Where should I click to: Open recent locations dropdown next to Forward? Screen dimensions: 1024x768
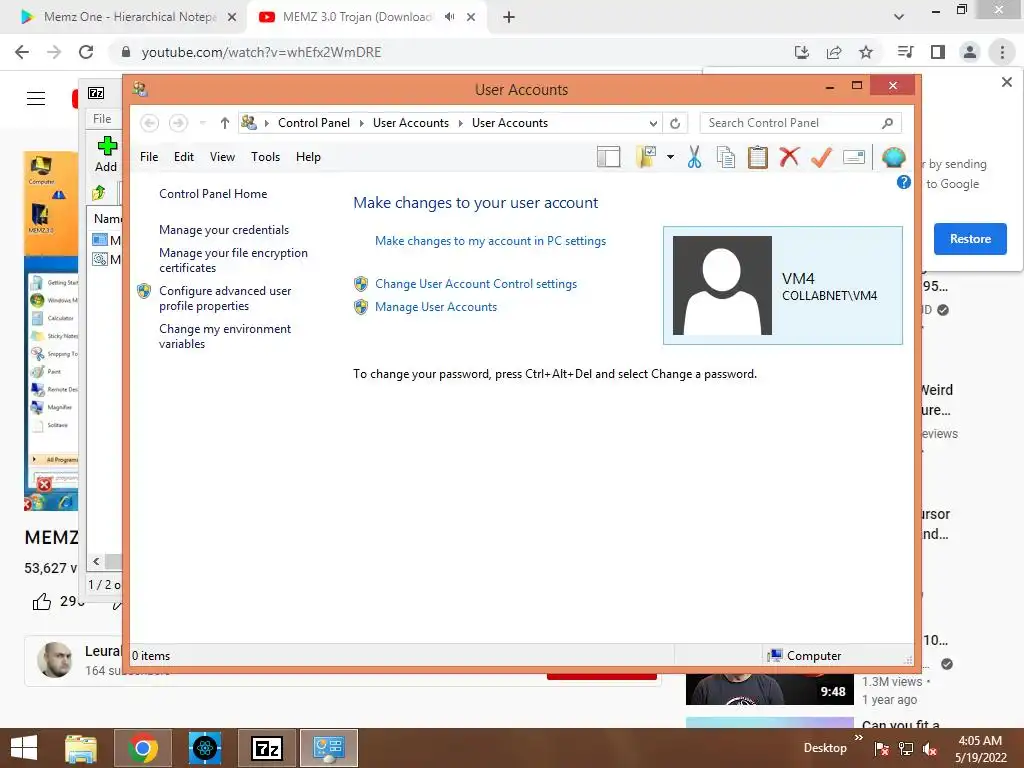point(202,123)
